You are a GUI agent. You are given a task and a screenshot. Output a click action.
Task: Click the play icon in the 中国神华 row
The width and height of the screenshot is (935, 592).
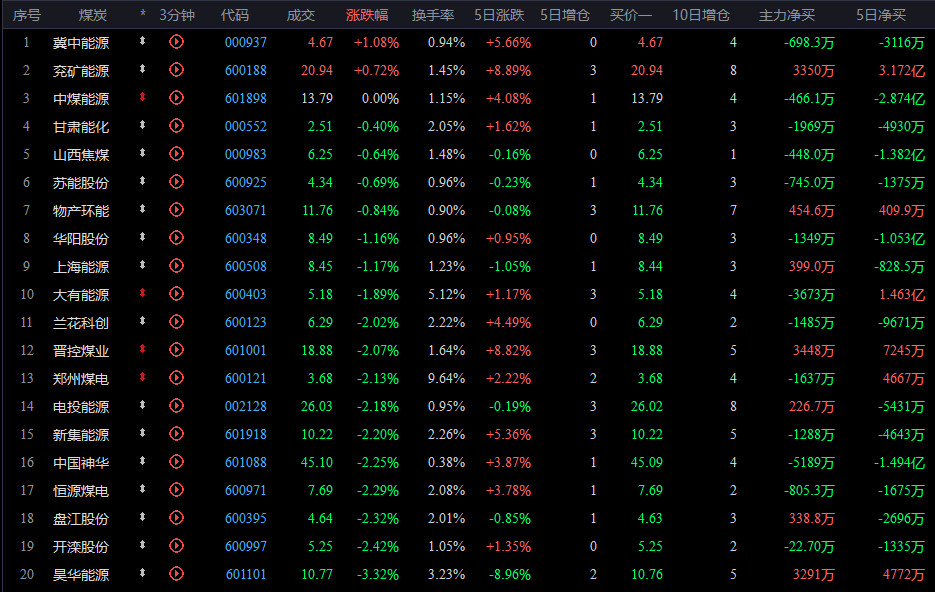click(177, 462)
